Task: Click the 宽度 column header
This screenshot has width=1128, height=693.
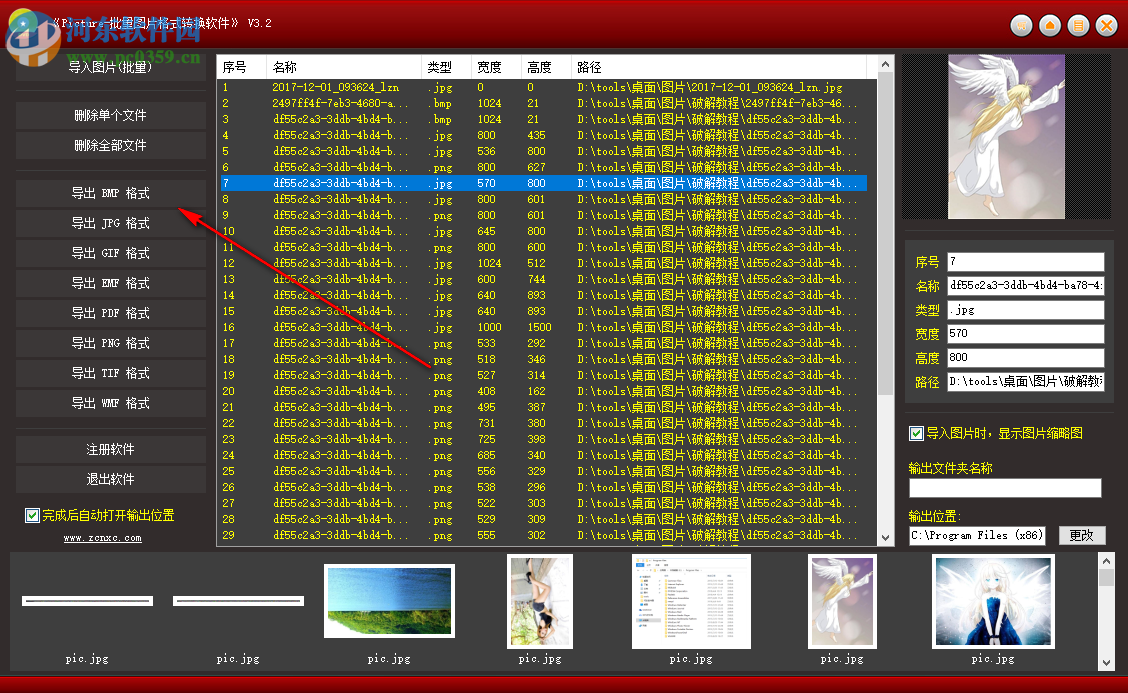Action: (496, 67)
